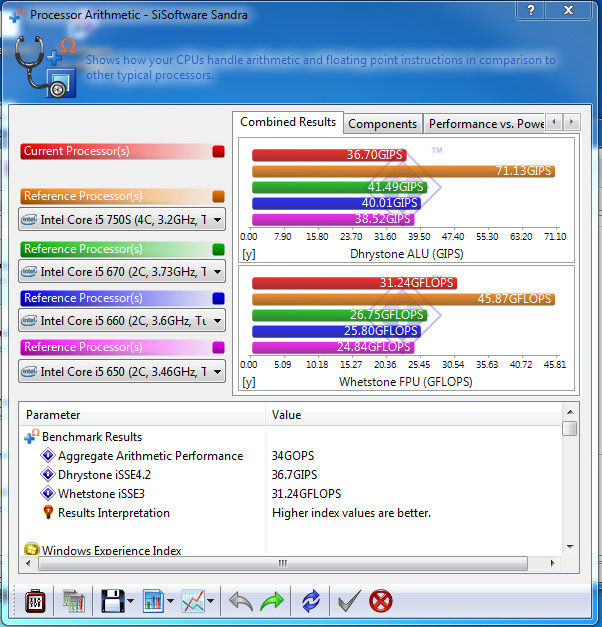Switch to the Combined Results tab
This screenshot has width=602, height=627.
(288, 122)
